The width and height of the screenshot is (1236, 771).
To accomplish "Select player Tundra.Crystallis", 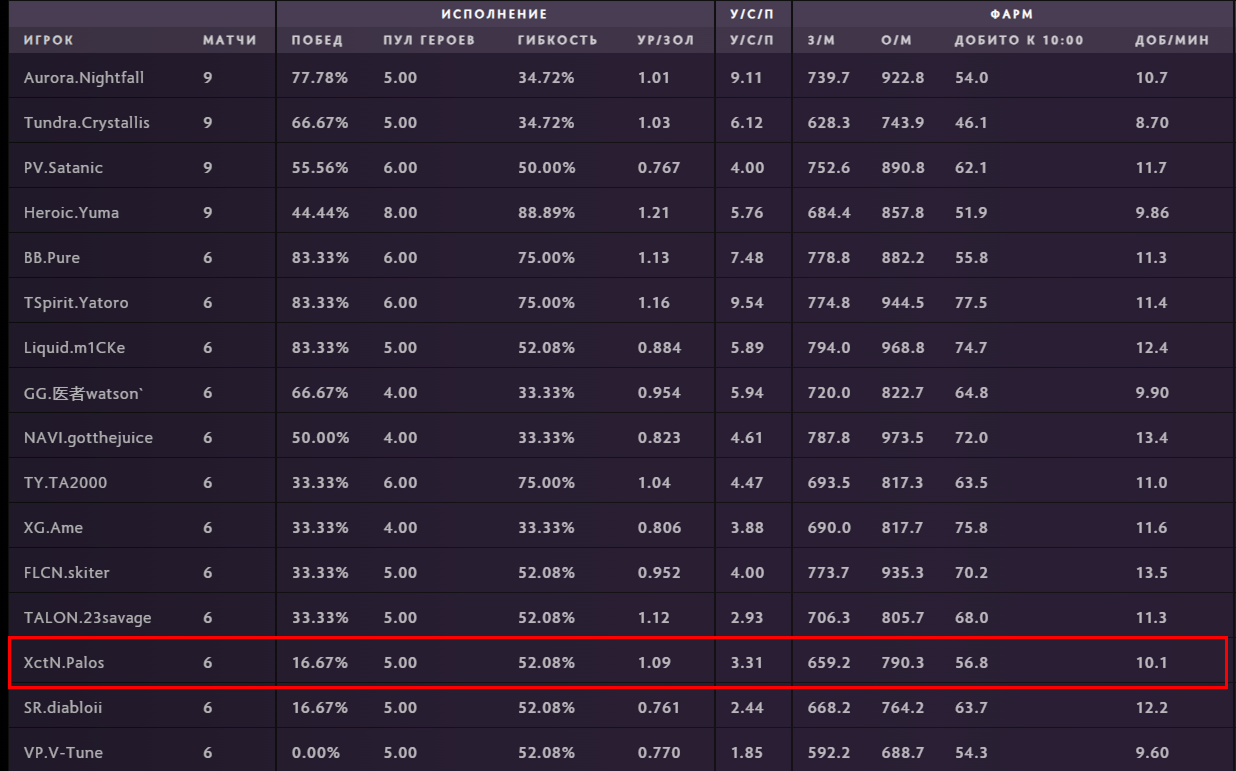I will pyautogui.click(x=87, y=122).
